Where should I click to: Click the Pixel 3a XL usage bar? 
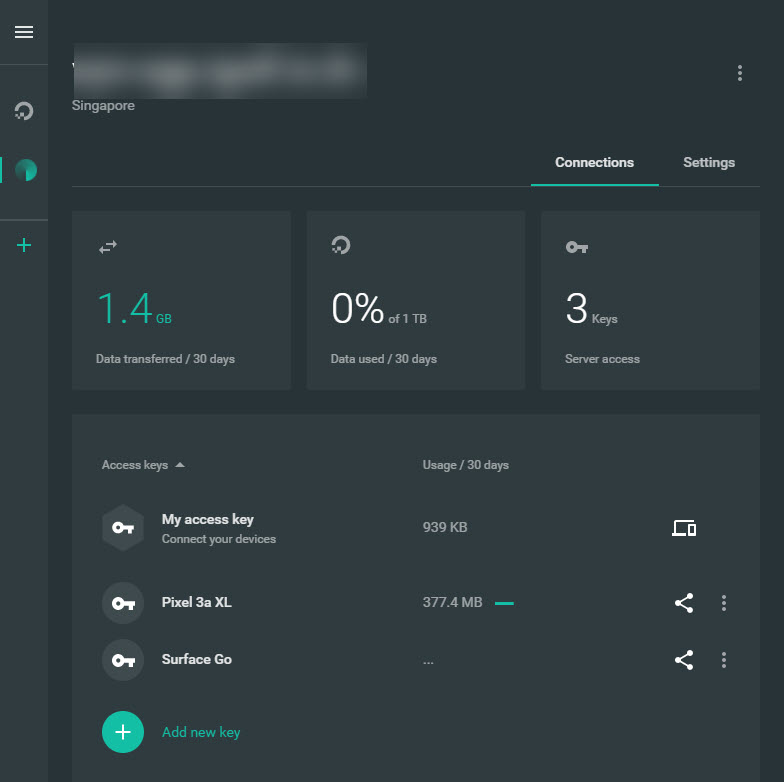pyautogui.click(x=504, y=604)
